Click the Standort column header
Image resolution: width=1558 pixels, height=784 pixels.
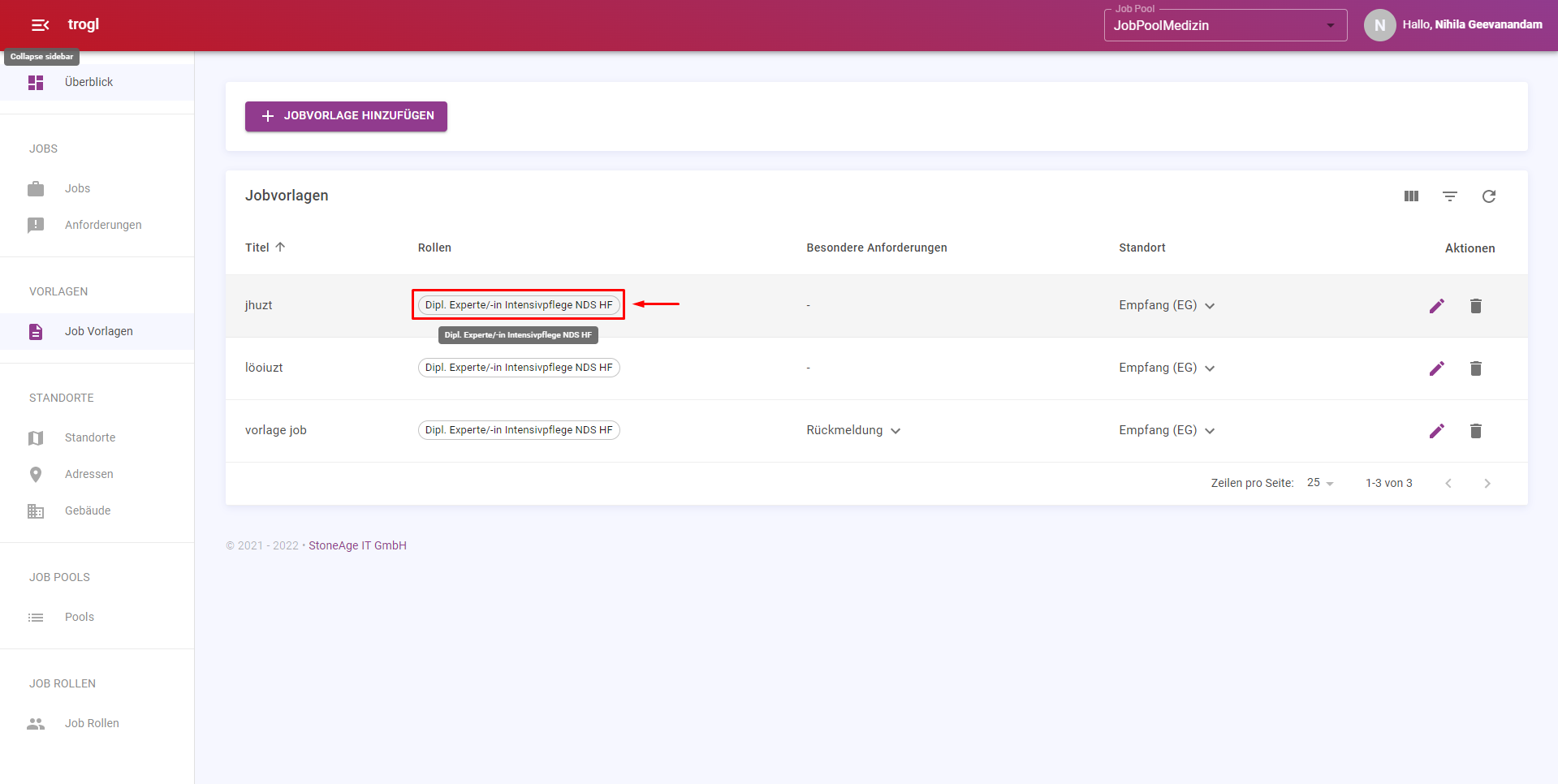point(1142,248)
